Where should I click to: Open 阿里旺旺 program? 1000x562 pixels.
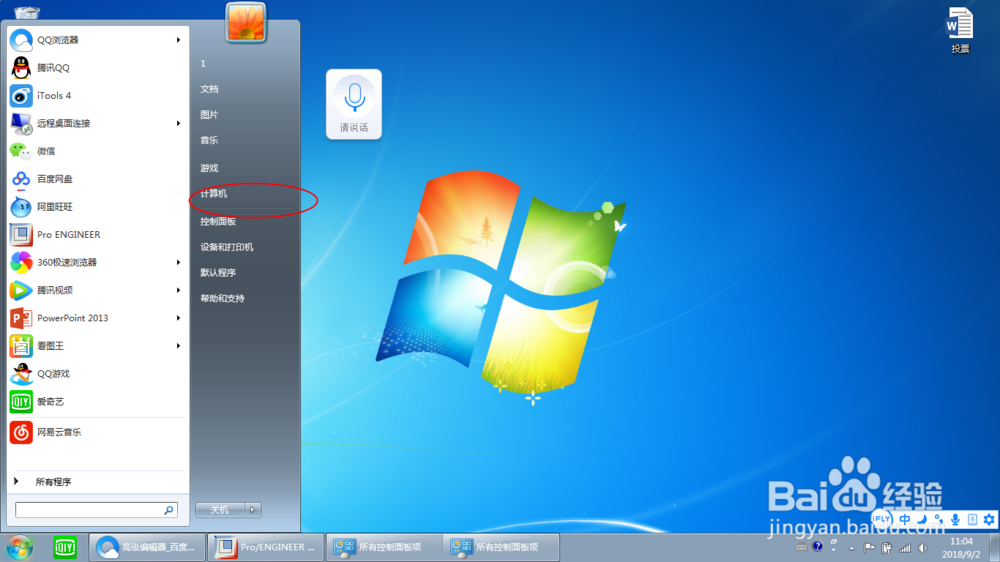(96, 207)
